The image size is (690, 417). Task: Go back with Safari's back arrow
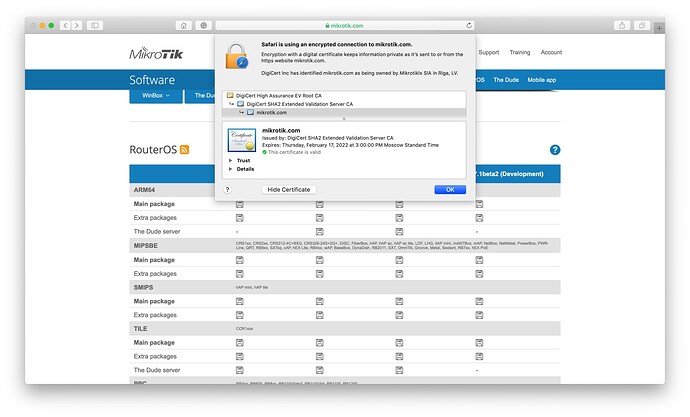pyautogui.click(x=65, y=26)
